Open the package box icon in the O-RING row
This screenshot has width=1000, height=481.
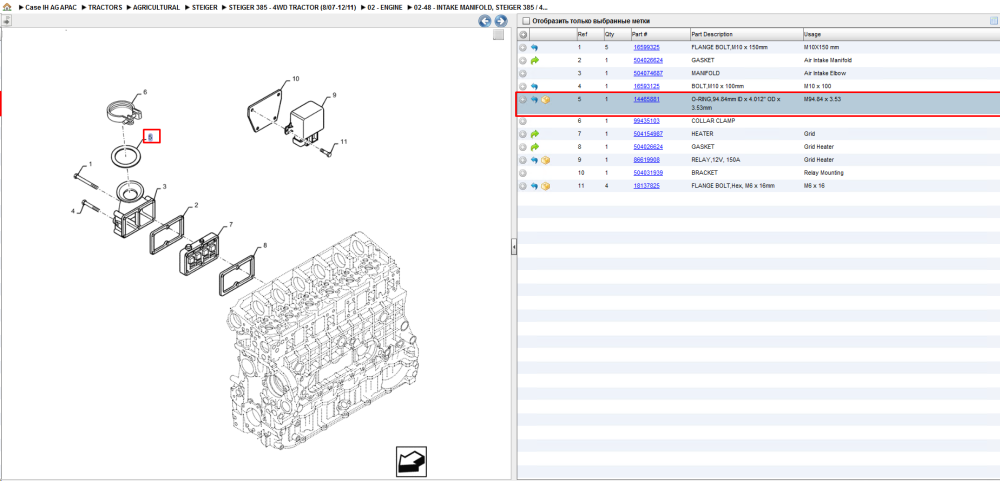(546, 100)
